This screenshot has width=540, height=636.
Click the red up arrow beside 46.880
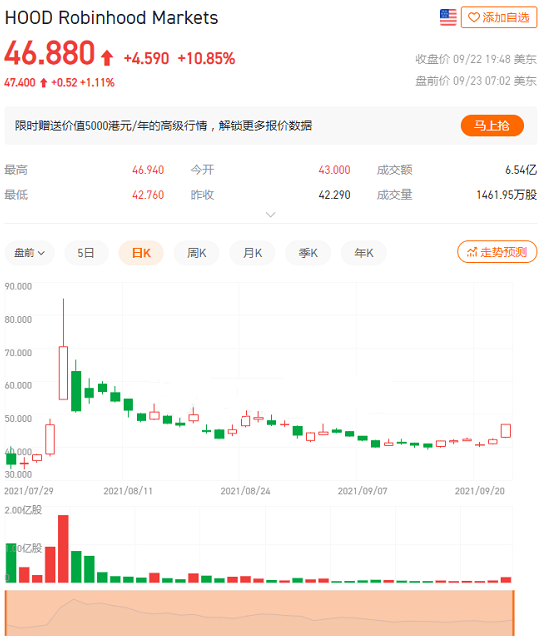[107, 58]
